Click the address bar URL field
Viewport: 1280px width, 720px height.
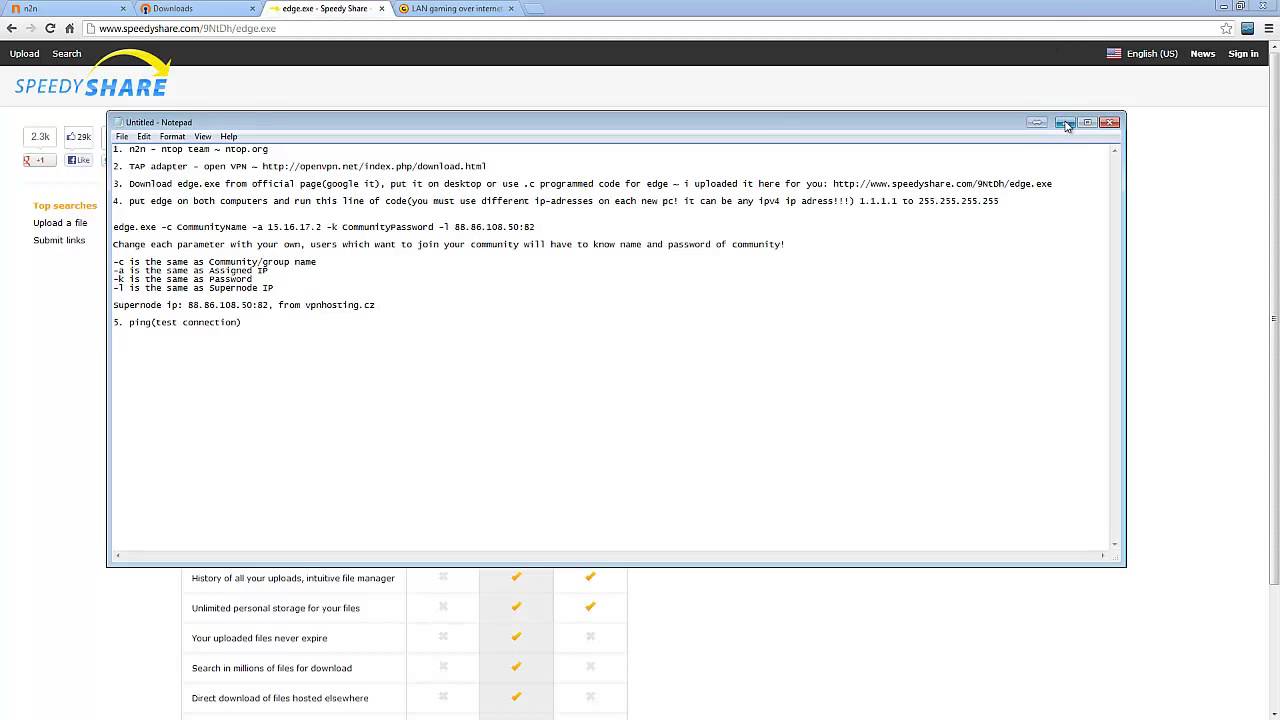(x=650, y=28)
